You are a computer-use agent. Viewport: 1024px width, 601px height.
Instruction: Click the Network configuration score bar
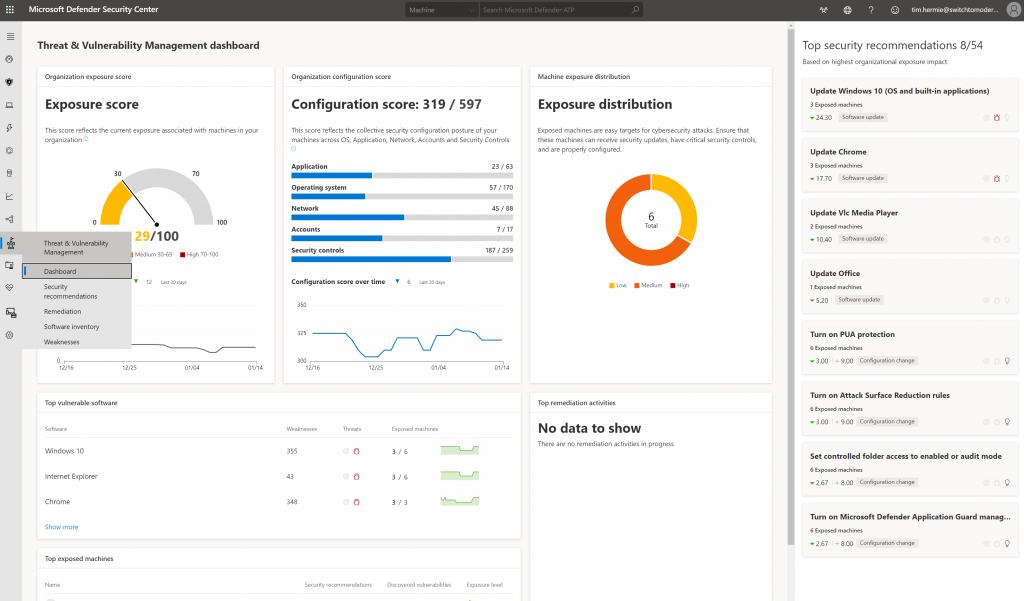tap(402, 218)
